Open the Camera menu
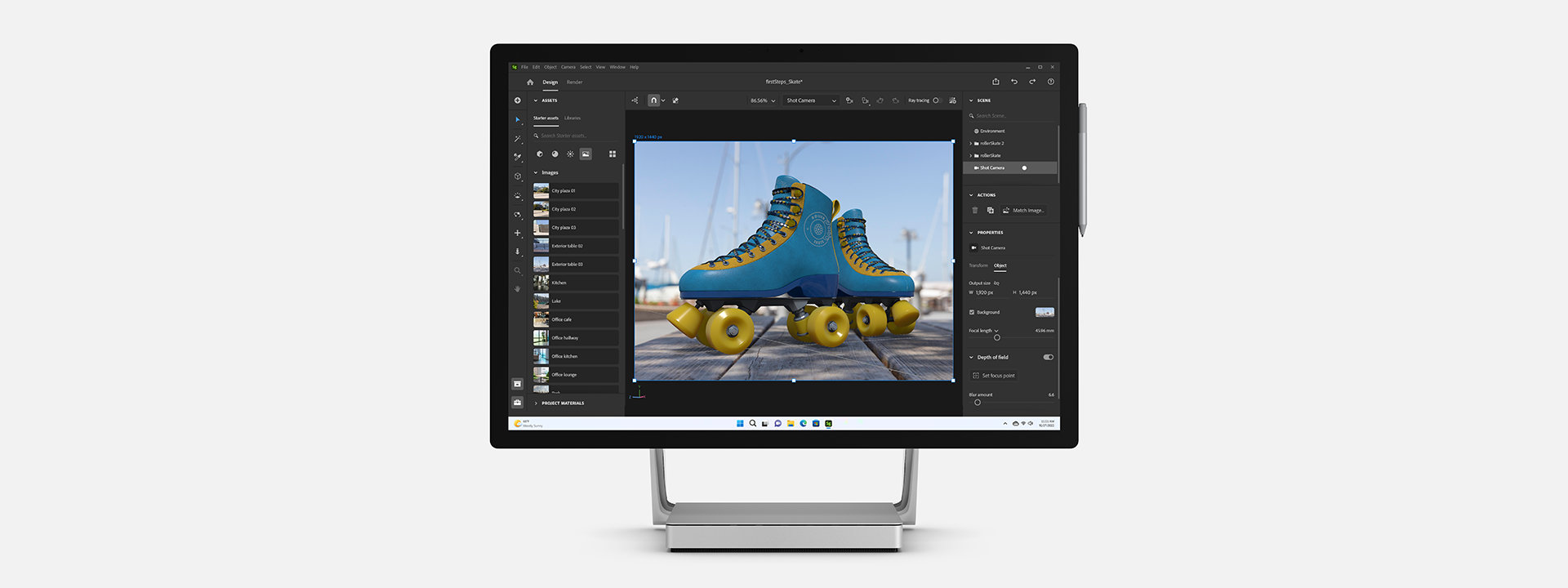This screenshot has width=1568, height=588. click(568, 67)
